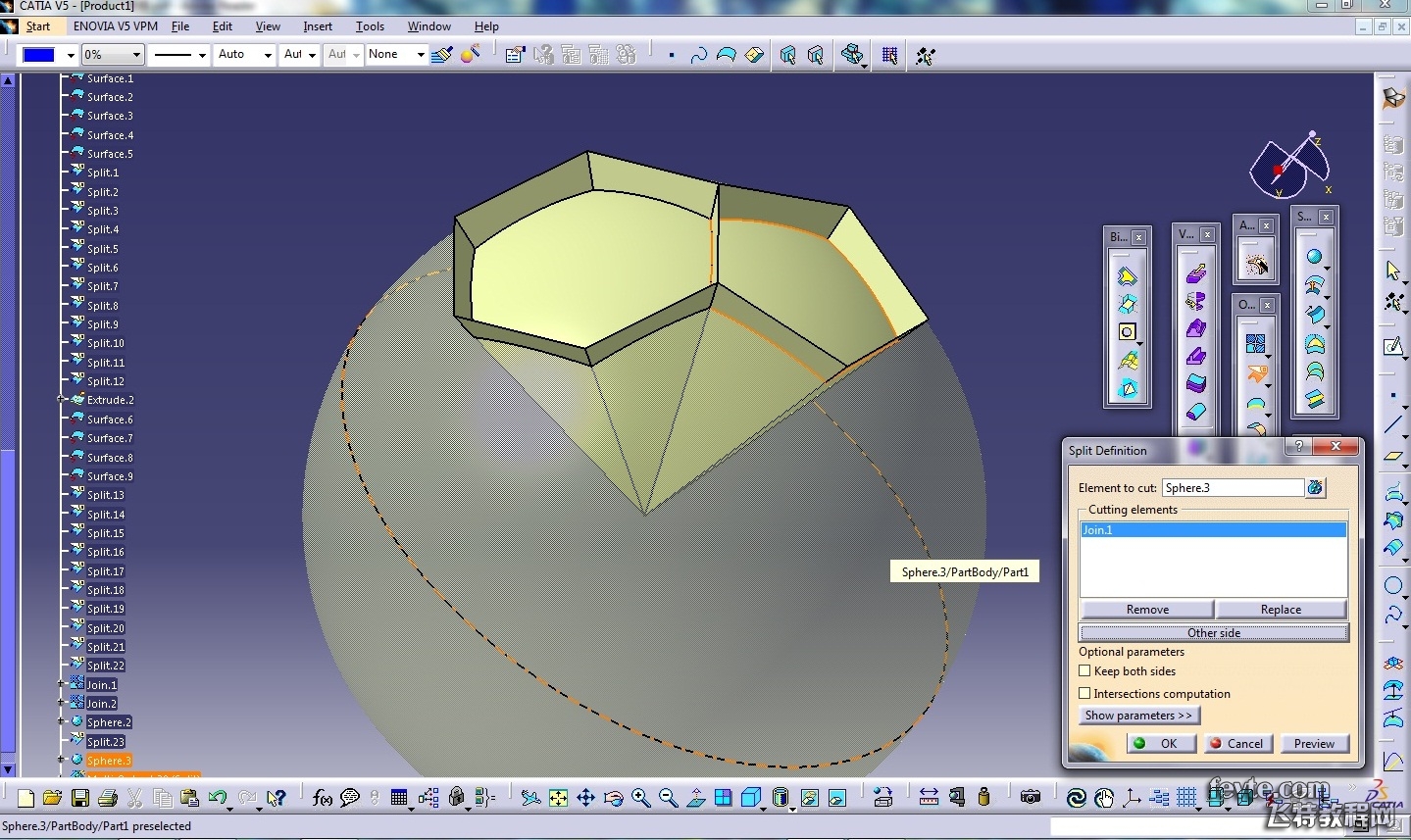This screenshot has width=1411, height=840.
Task: Click the camera Capture icon
Action: [1030, 798]
